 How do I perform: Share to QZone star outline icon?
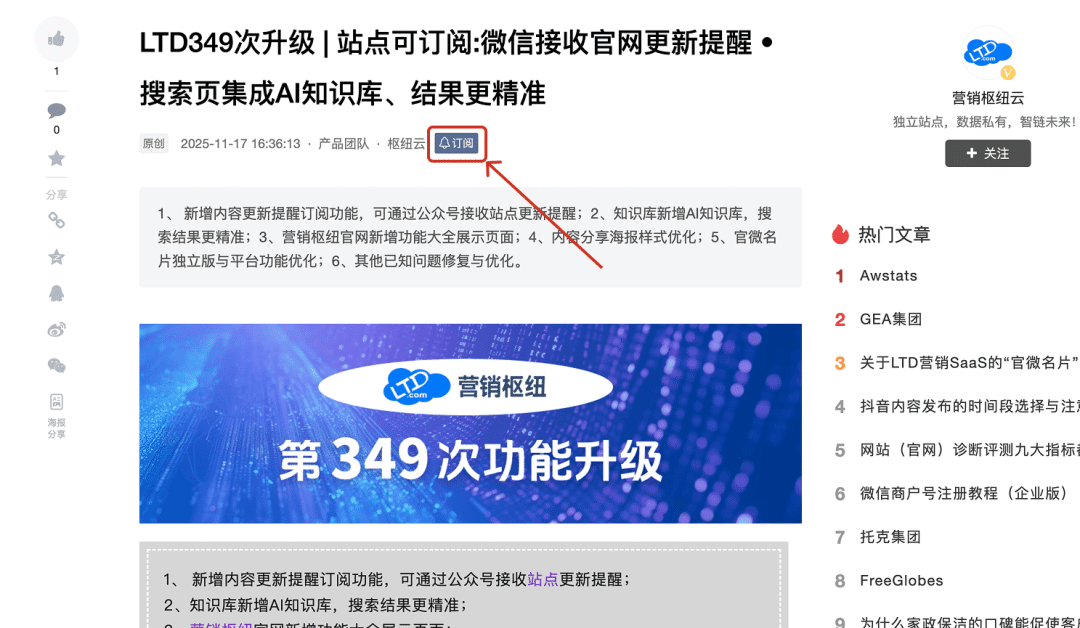(56, 257)
